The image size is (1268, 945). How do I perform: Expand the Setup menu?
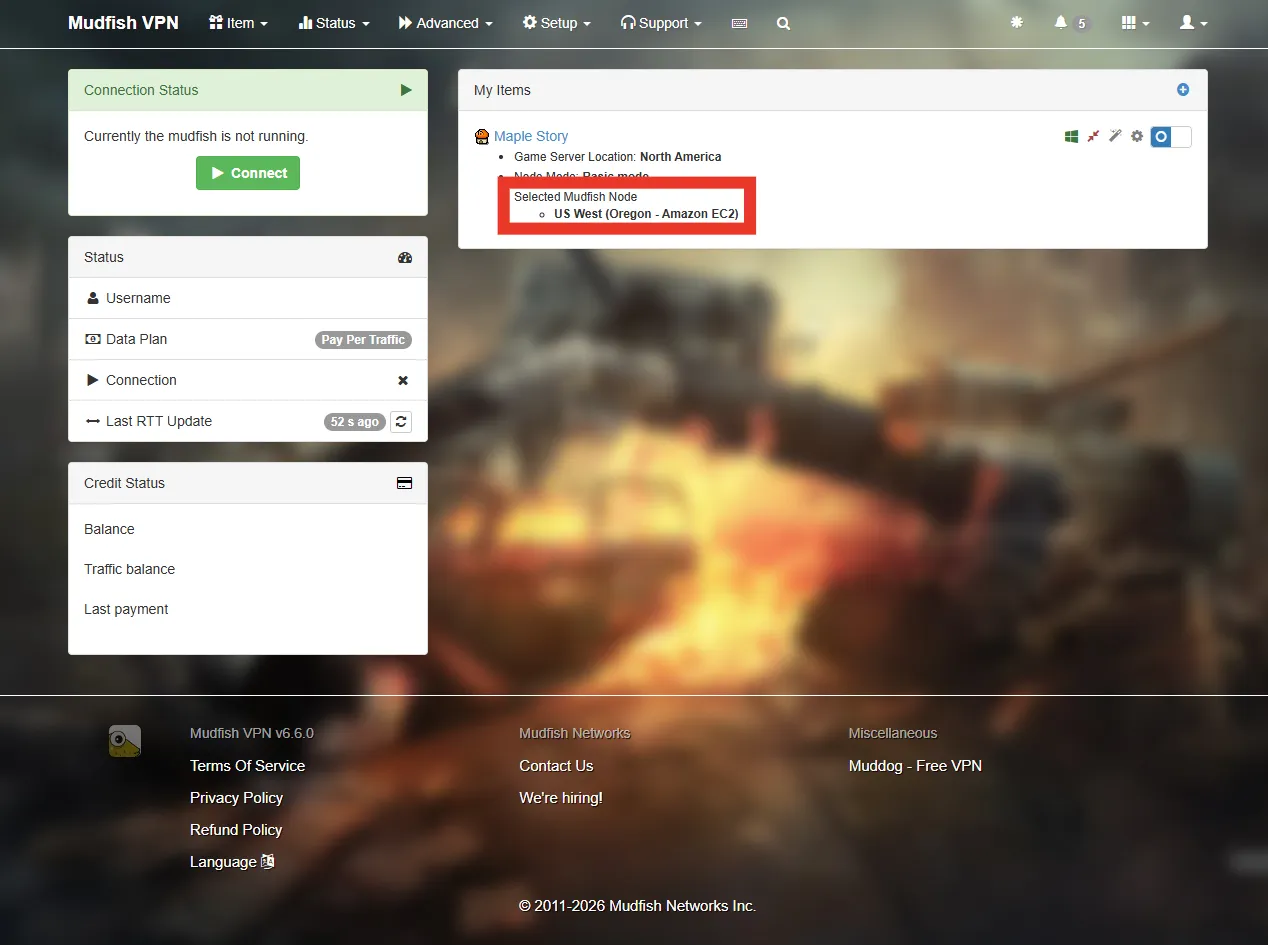(x=556, y=23)
